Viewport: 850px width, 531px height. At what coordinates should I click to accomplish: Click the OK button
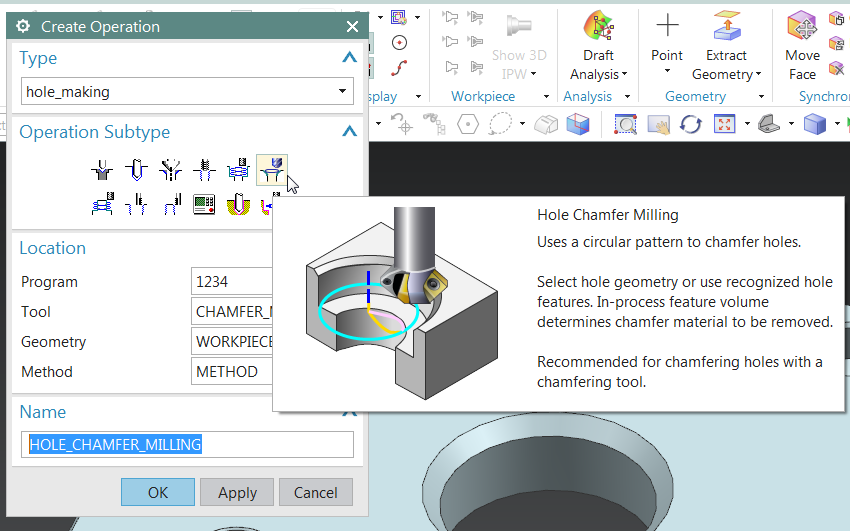coord(158,492)
